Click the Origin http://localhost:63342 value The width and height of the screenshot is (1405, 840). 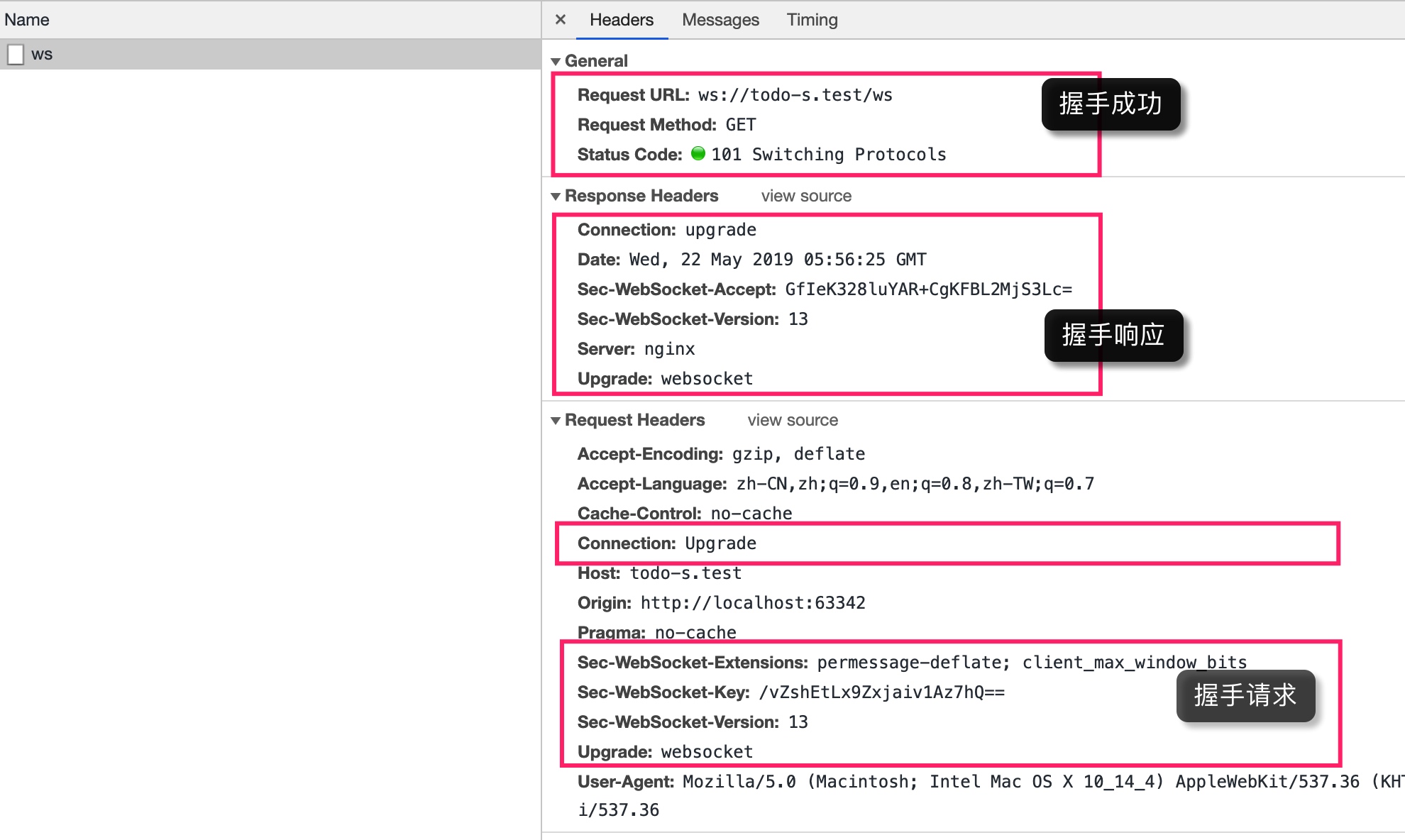coord(753,603)
